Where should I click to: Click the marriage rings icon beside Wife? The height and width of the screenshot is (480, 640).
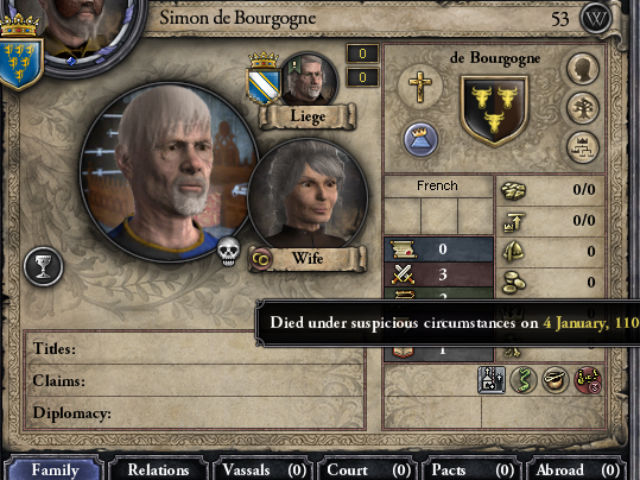[261, 259]
